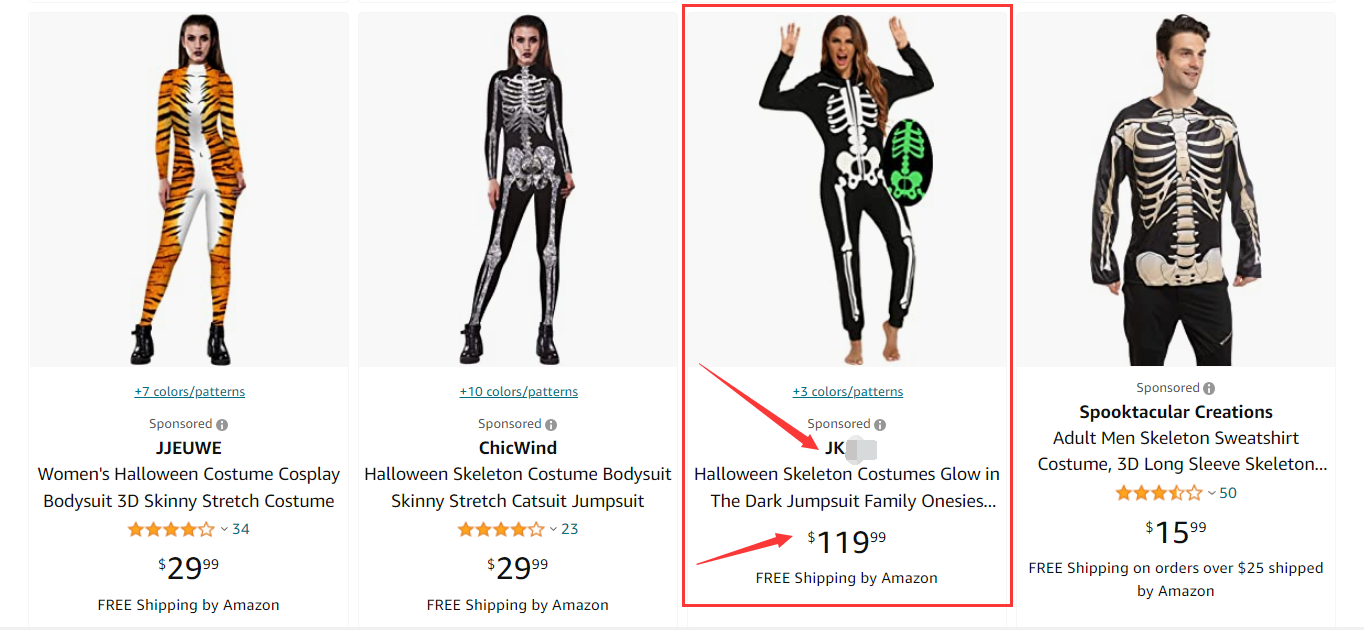Click the star rating of the JJEUWE bodysuit
Image resolution: width=1364 pixels, height=630 pixels.
[171, 529]
